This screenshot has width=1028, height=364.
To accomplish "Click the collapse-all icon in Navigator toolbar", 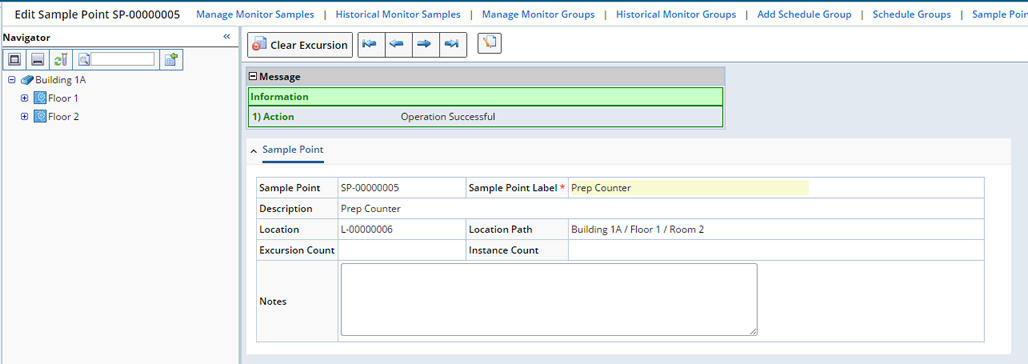I will [x=37, y=60].
